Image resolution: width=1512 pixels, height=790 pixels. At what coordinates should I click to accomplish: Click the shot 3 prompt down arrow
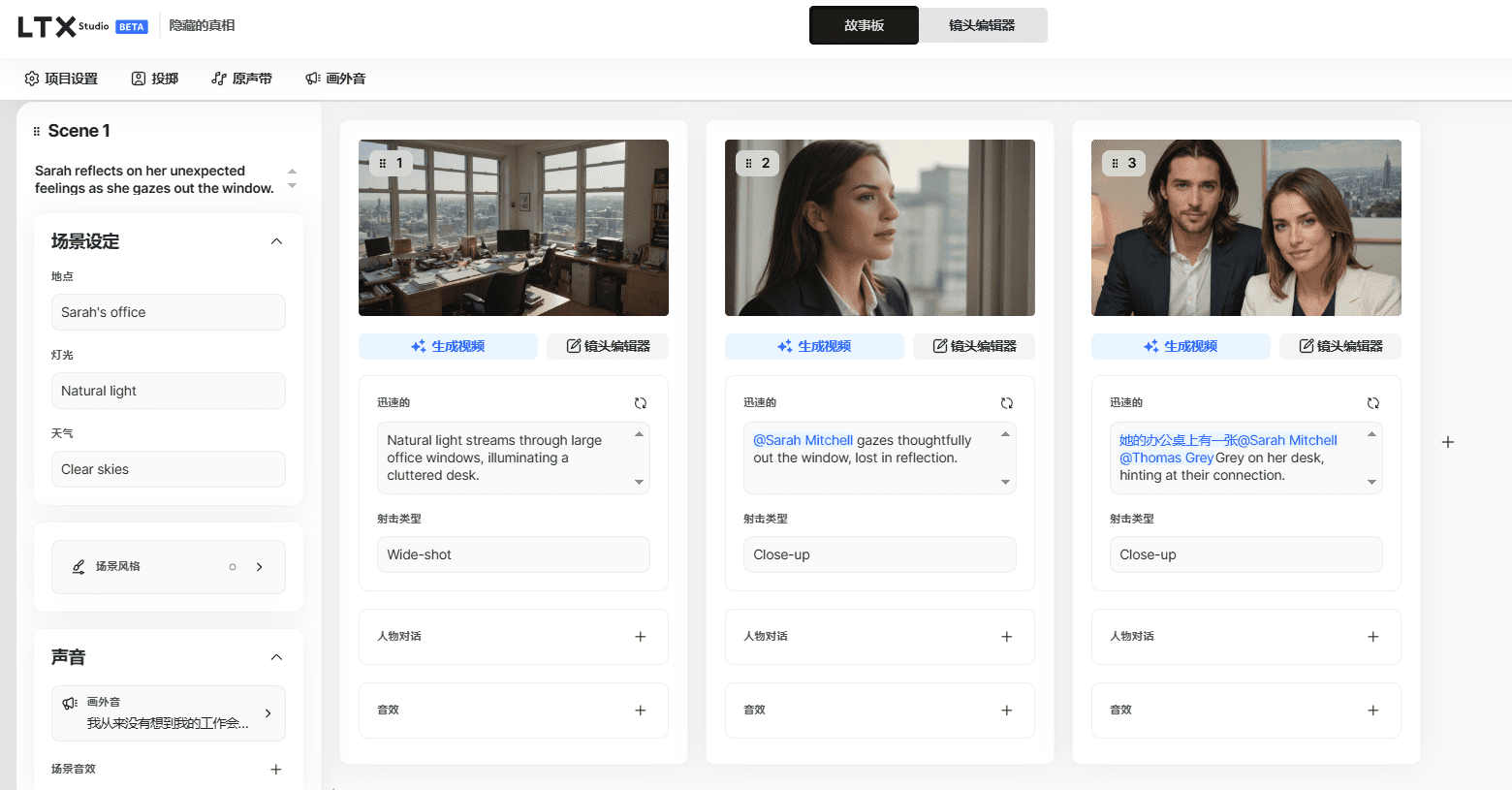pos(1371,482)
